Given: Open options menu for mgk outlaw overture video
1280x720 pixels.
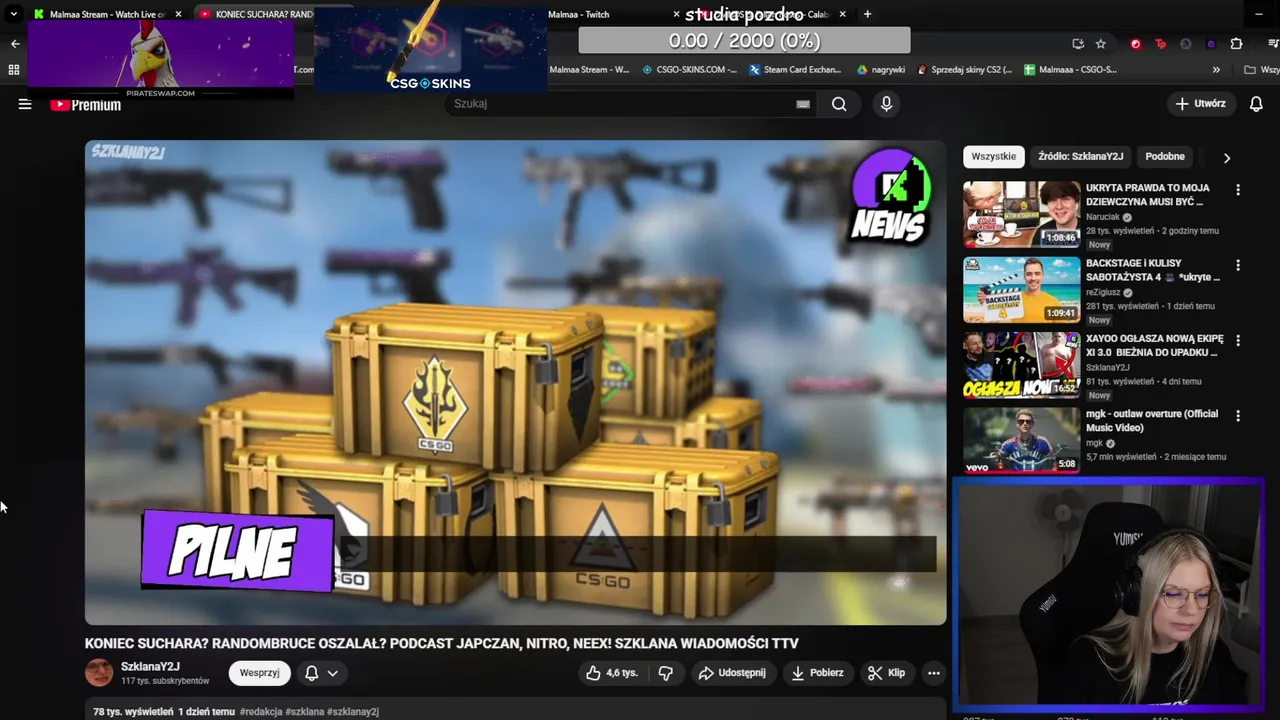Looking at the screenshot, I should (x=1238, y=416).
